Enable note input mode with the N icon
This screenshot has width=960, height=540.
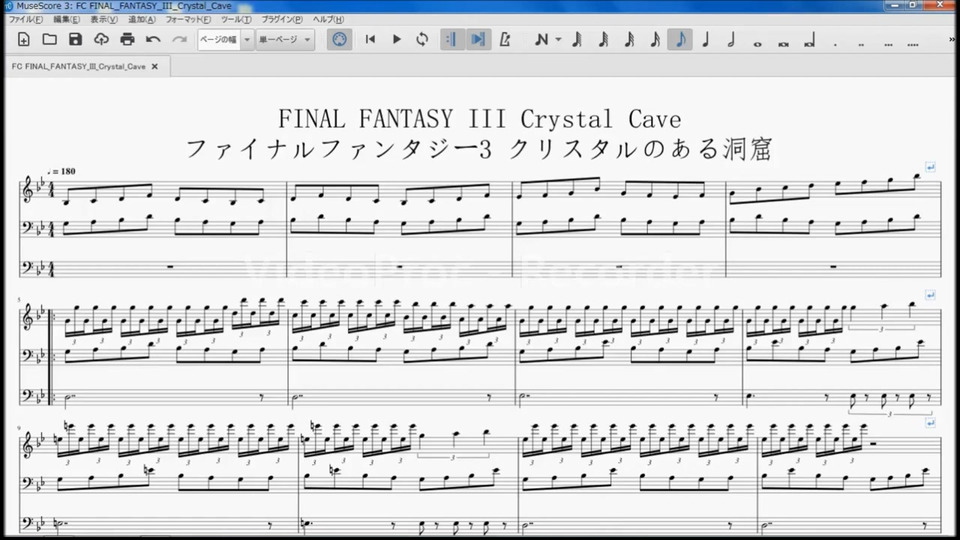point(541,40)
